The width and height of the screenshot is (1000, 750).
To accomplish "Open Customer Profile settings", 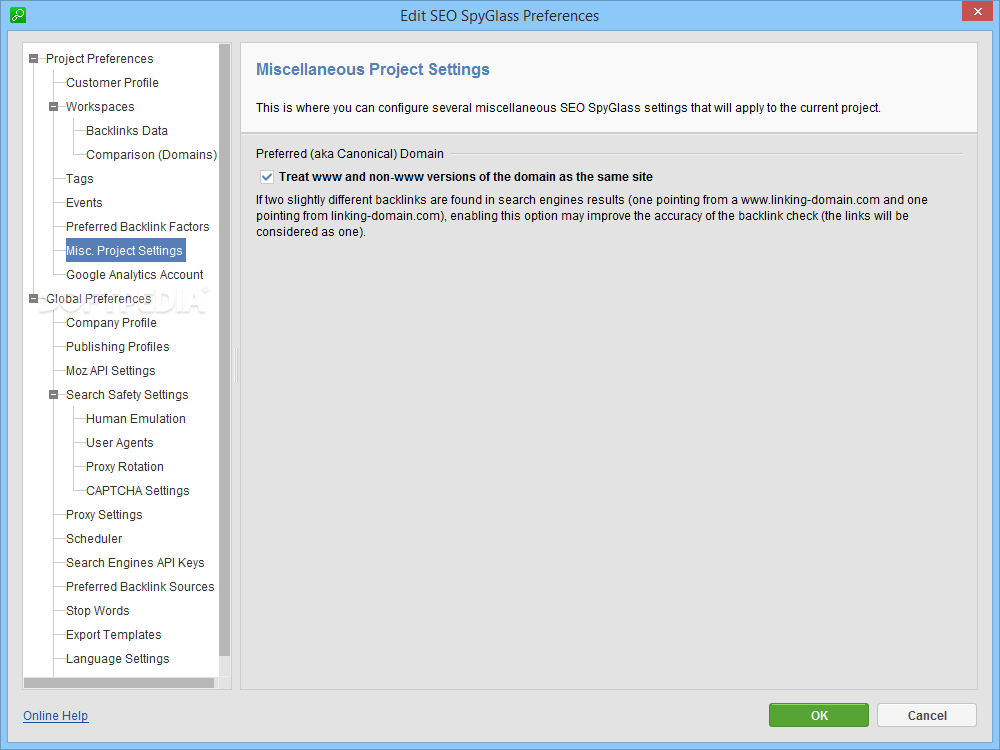I will [x=112, y=83].
